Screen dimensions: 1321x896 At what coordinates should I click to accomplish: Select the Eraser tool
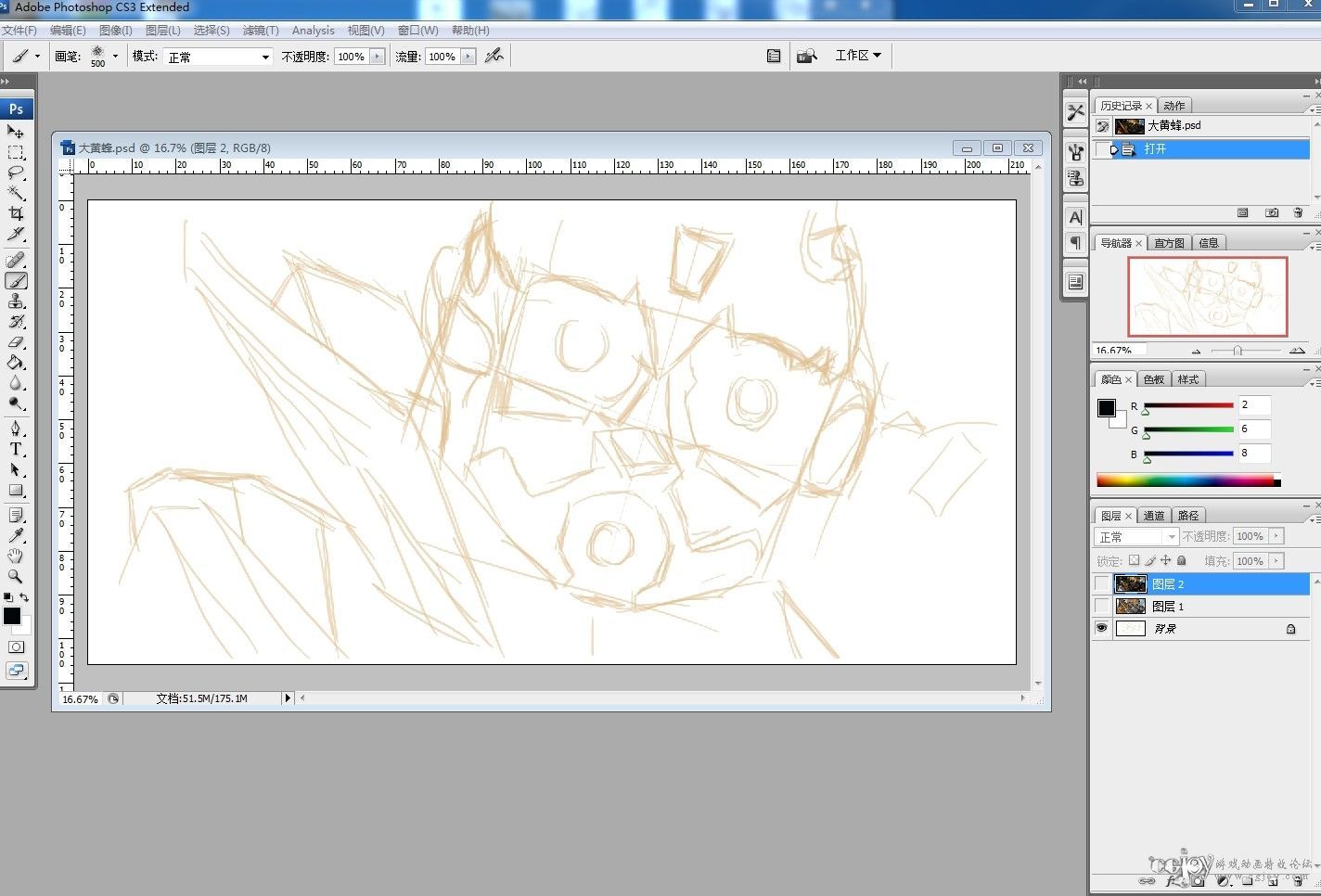[x=16, y=342]
